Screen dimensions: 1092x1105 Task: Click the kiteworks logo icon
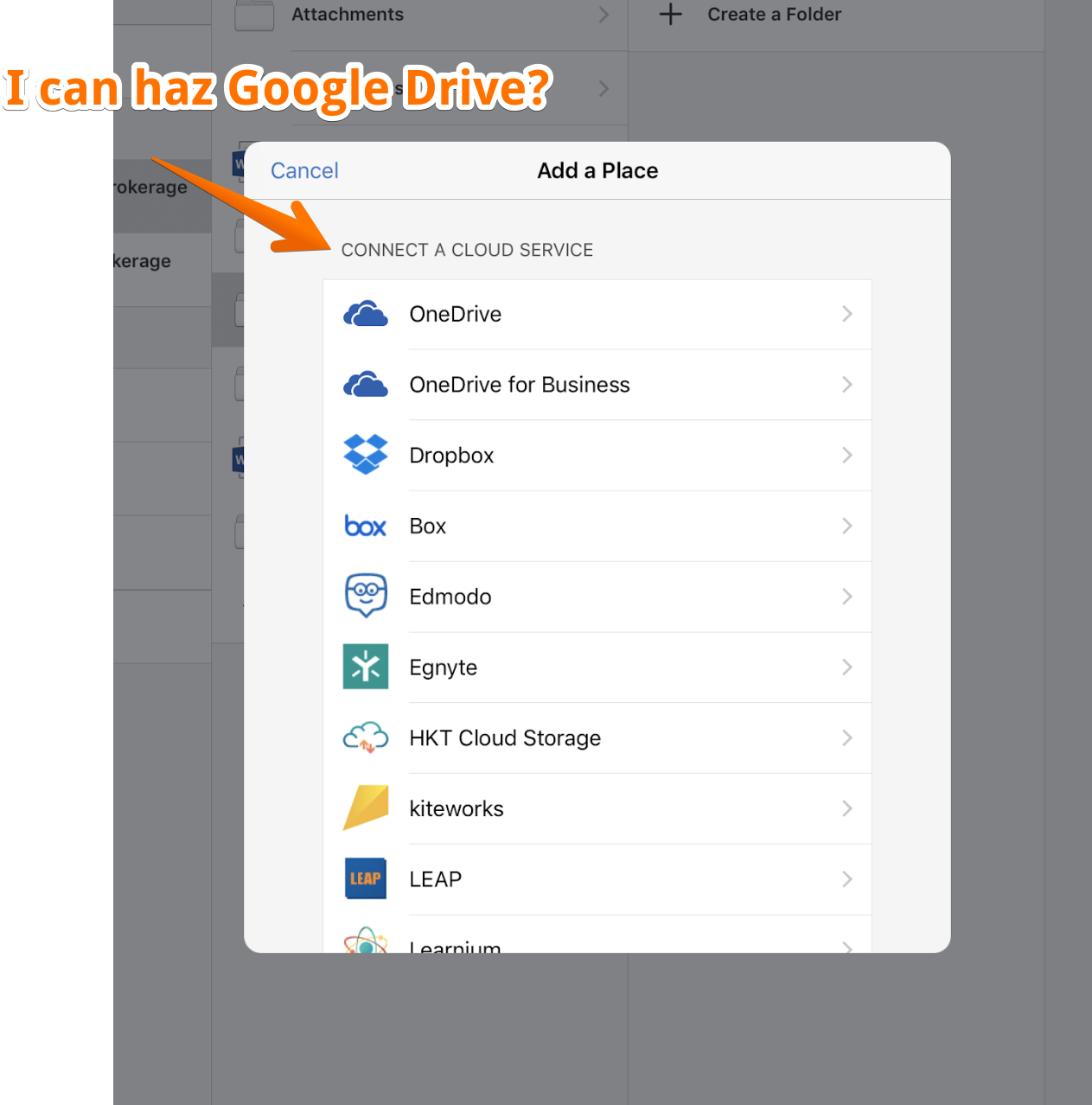tap(366, 808)
